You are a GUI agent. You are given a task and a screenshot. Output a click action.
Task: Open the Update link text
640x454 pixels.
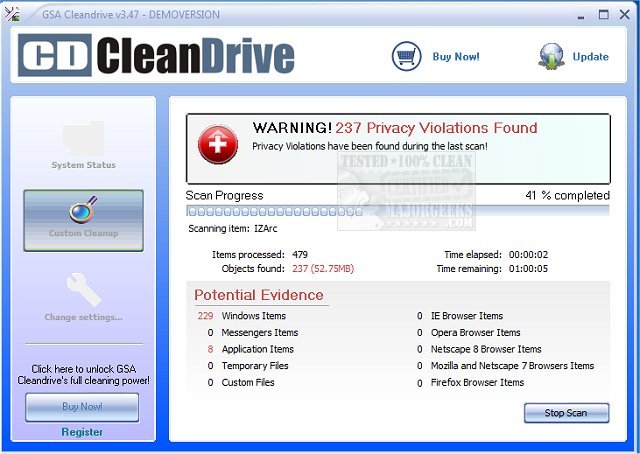[590, 56]
